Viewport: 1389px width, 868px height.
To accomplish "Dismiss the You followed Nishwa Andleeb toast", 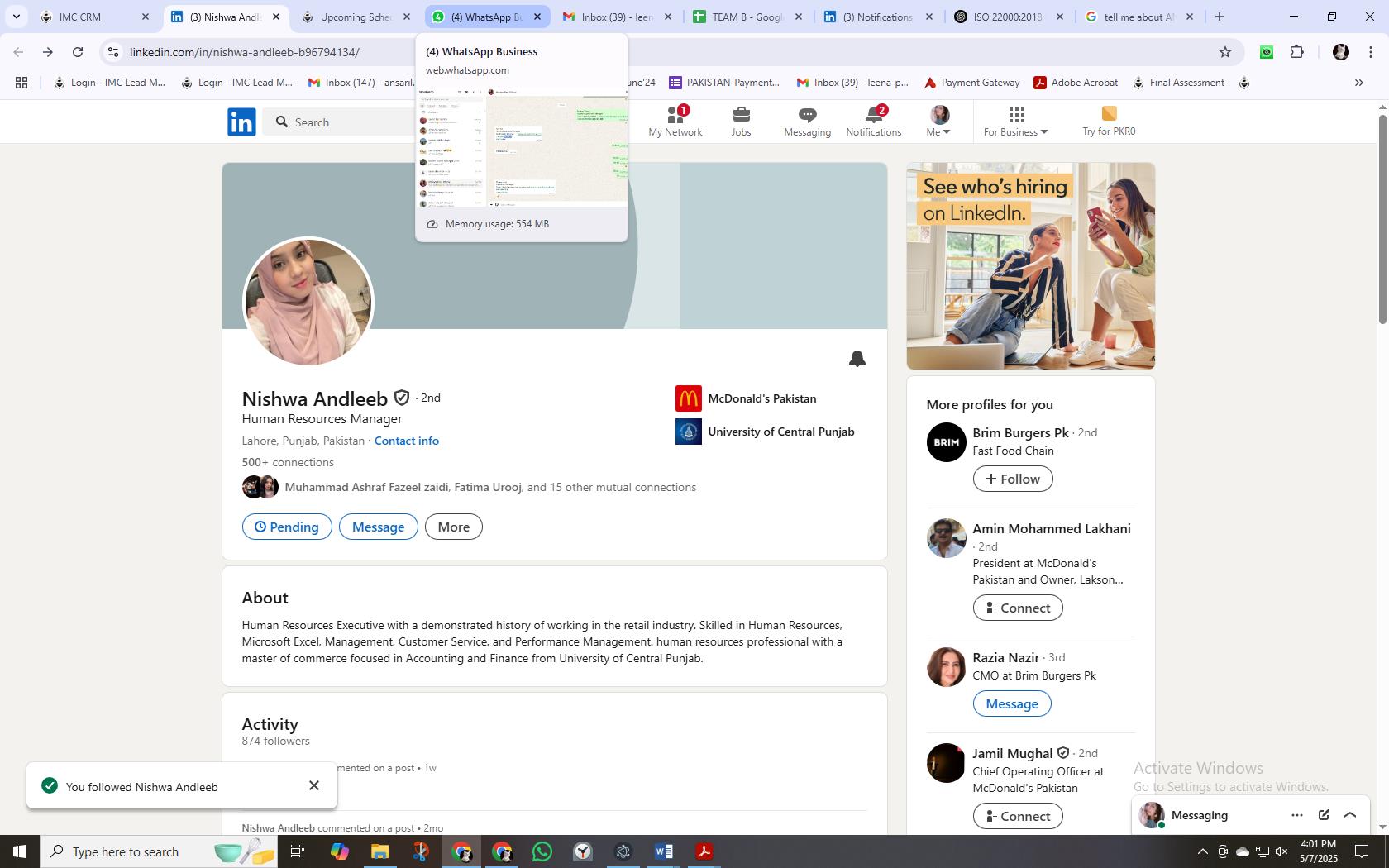I will (x=314, y=785).
